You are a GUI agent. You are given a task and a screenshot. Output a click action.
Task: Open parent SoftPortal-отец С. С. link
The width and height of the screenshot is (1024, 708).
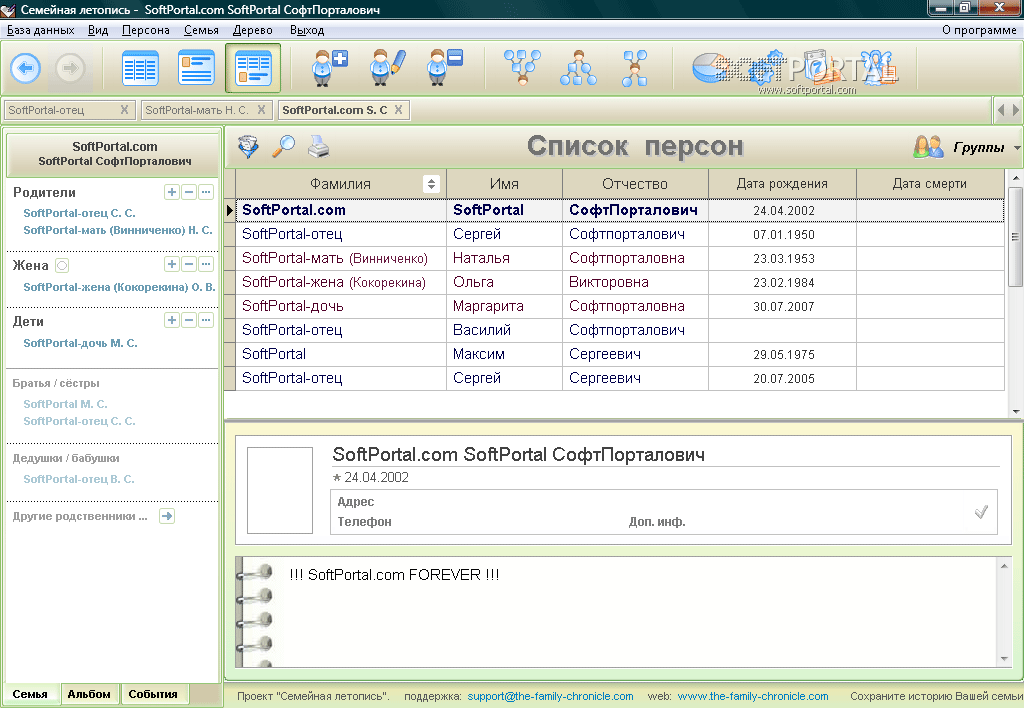point(79,213)
